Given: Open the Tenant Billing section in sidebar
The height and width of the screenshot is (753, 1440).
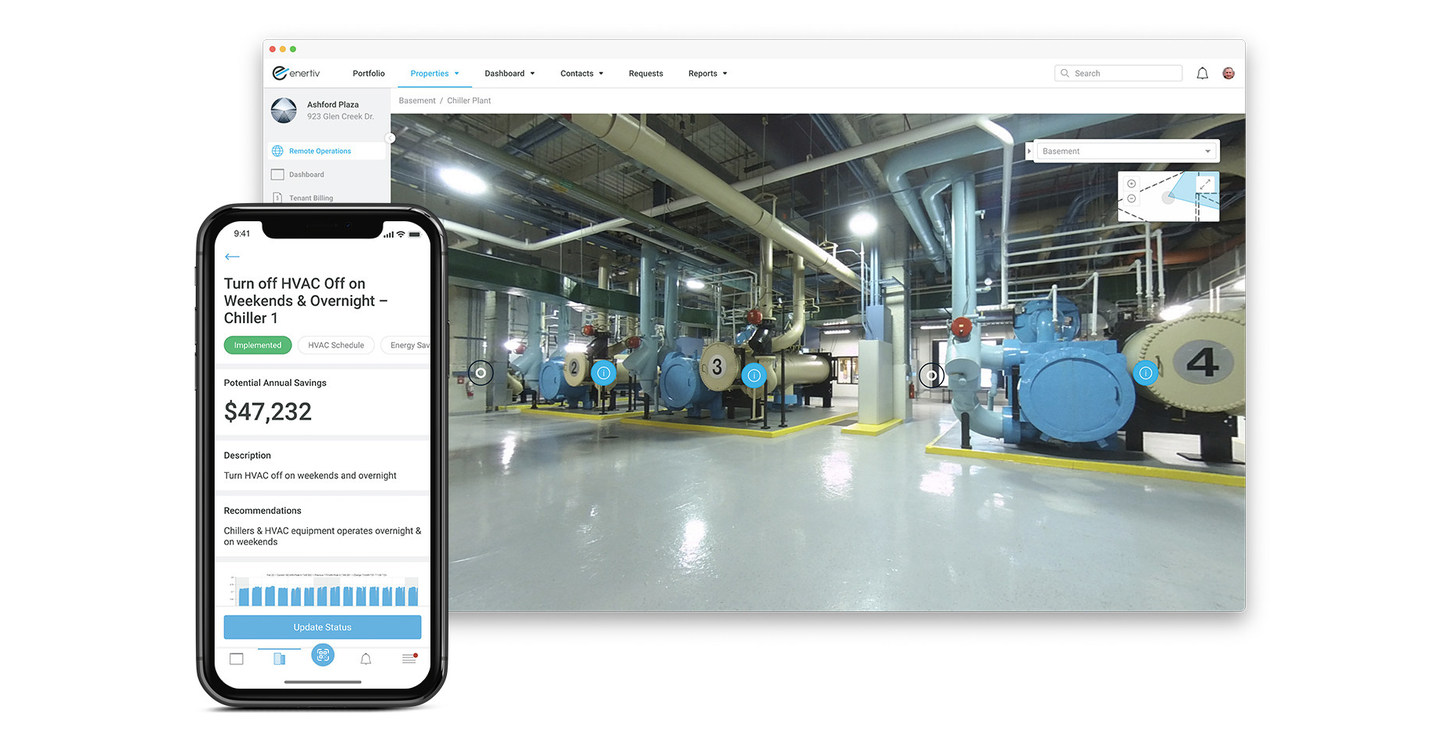Looking at the screenshot, I should [312, 198].
